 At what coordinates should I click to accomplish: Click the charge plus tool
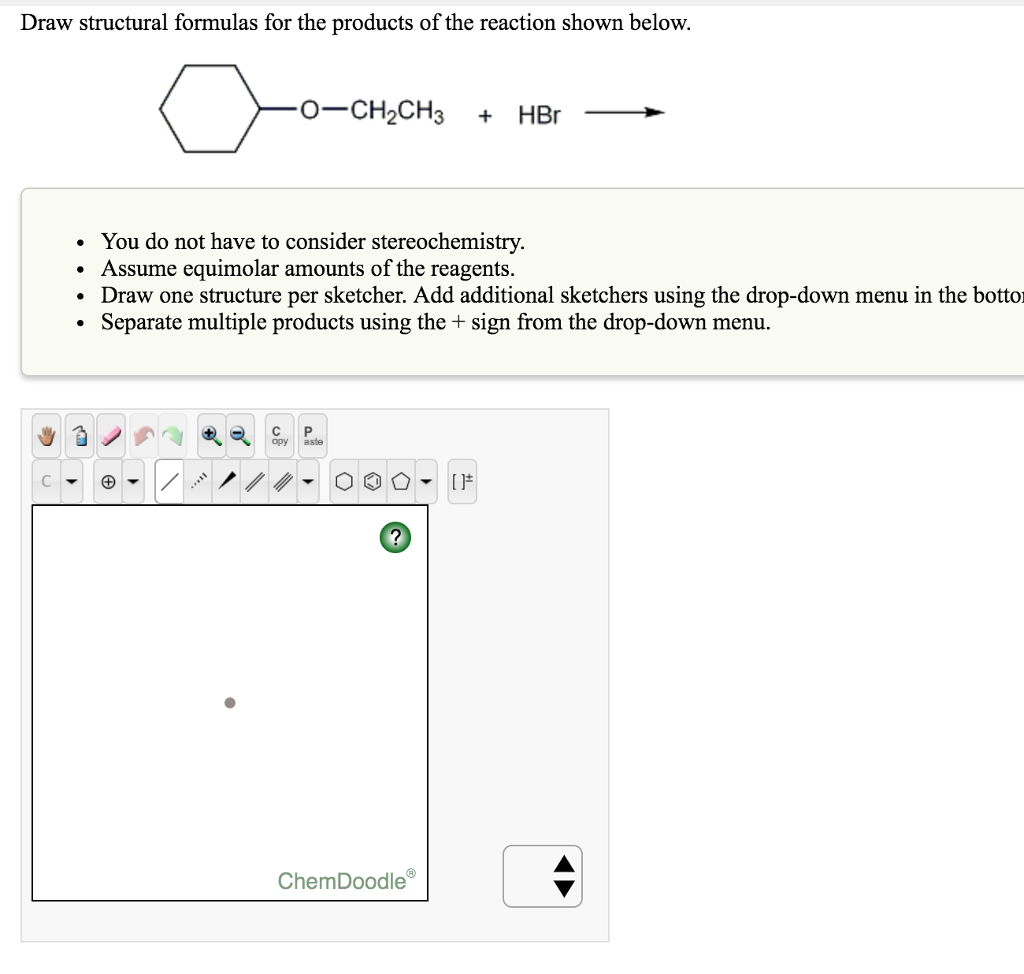[x=108, y=480]
